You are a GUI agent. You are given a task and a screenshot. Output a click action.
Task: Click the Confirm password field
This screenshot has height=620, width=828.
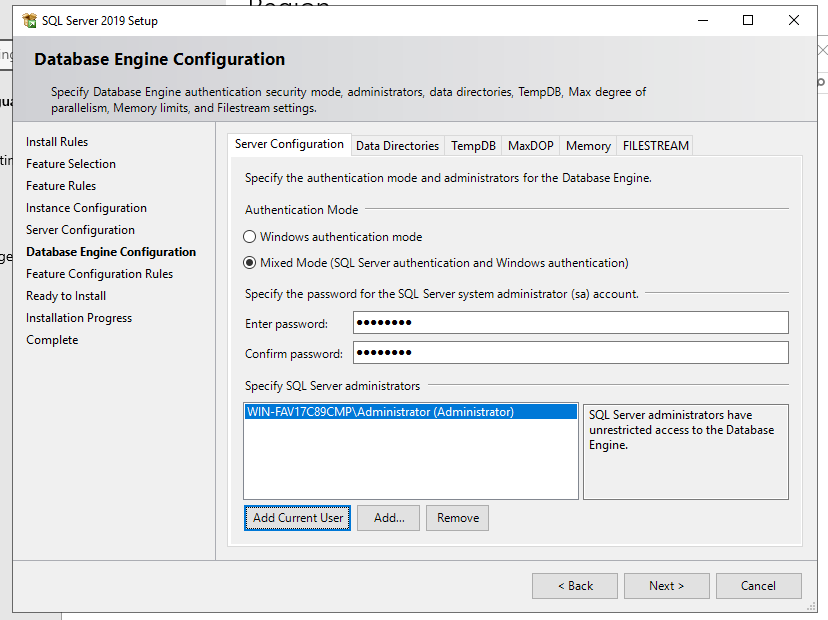[571, 353]
